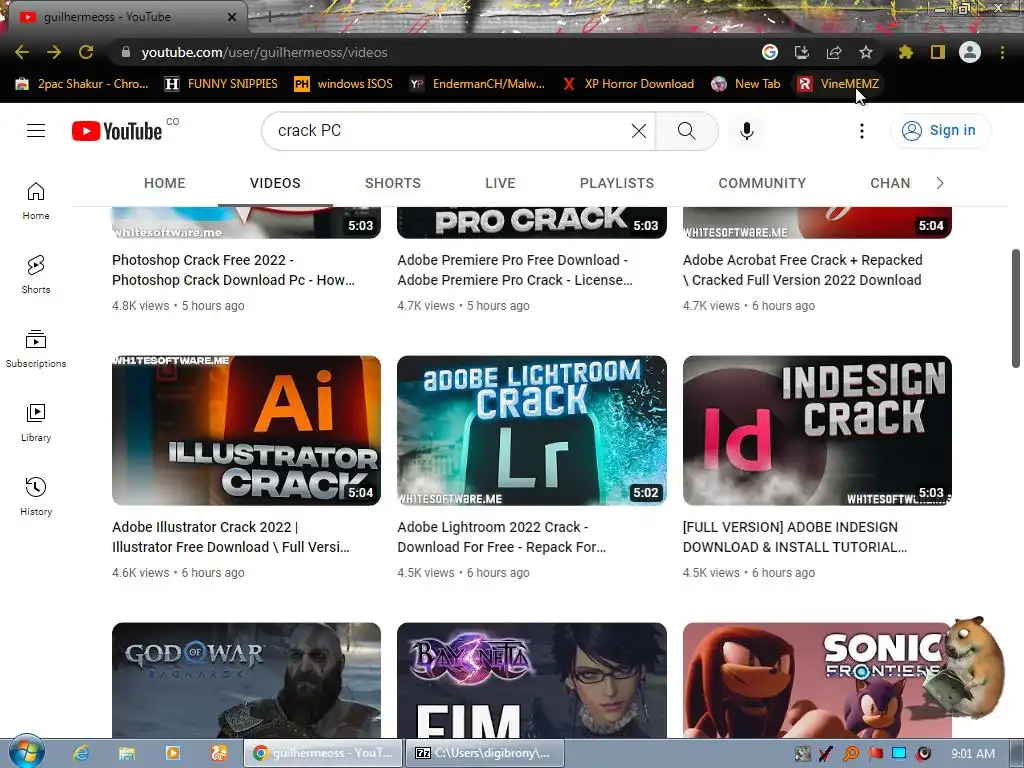Image resolution: width=1024 pixels, height=768 pixels.
Task: Start voice search with the microphone
Action: click(x=746, y=131)
